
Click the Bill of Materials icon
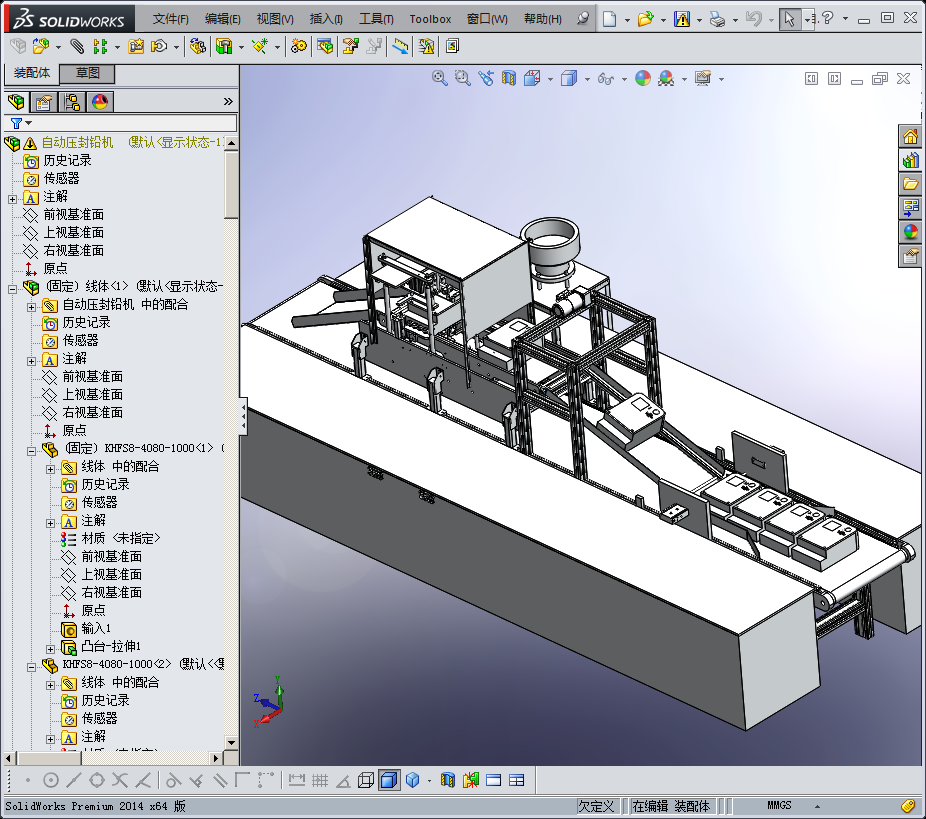click(x=325, y=46)
